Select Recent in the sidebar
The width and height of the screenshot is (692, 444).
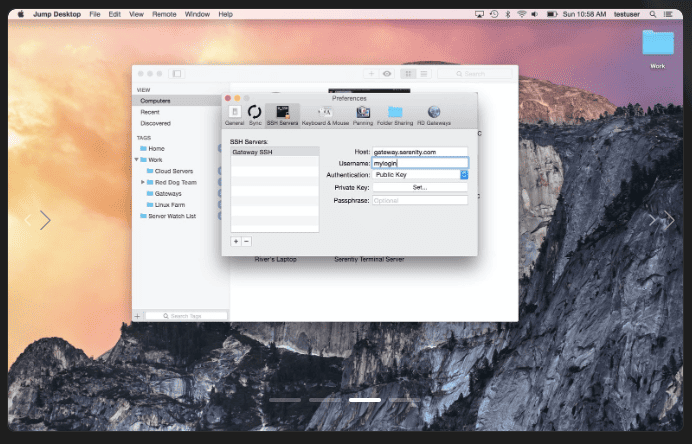click(150, 112)
